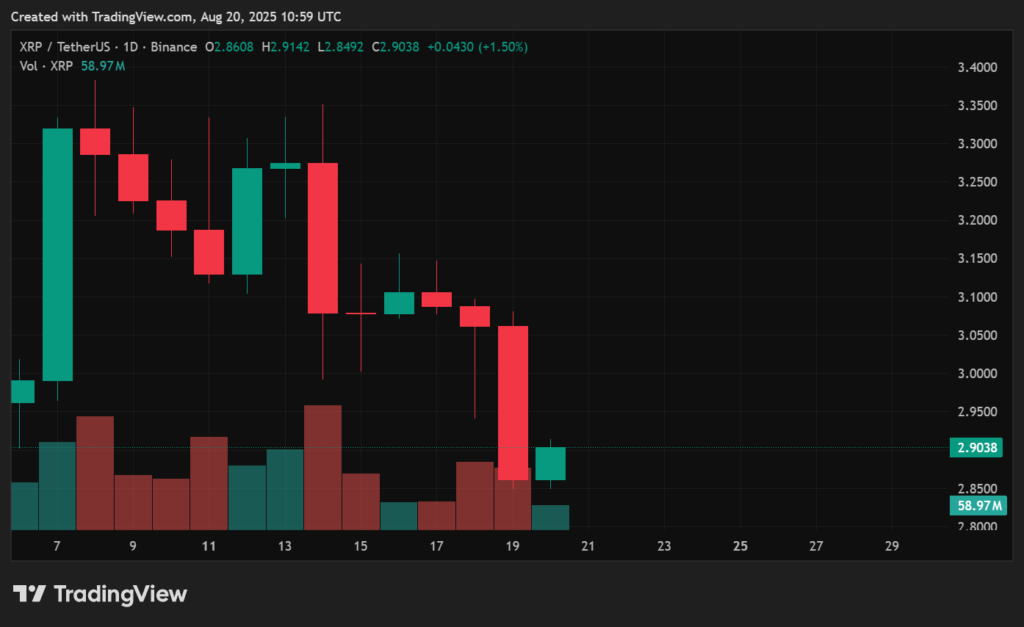Click the Binance exchange name in the legend
Image resolution: width=1024 pixels, height=627 pixels.
coord(172,46)
